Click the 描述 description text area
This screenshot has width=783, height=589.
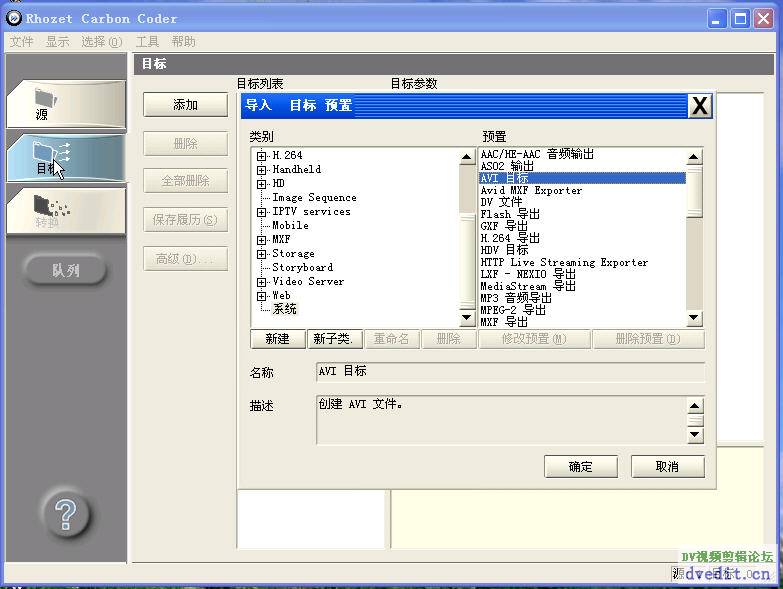tap(501, 420)
